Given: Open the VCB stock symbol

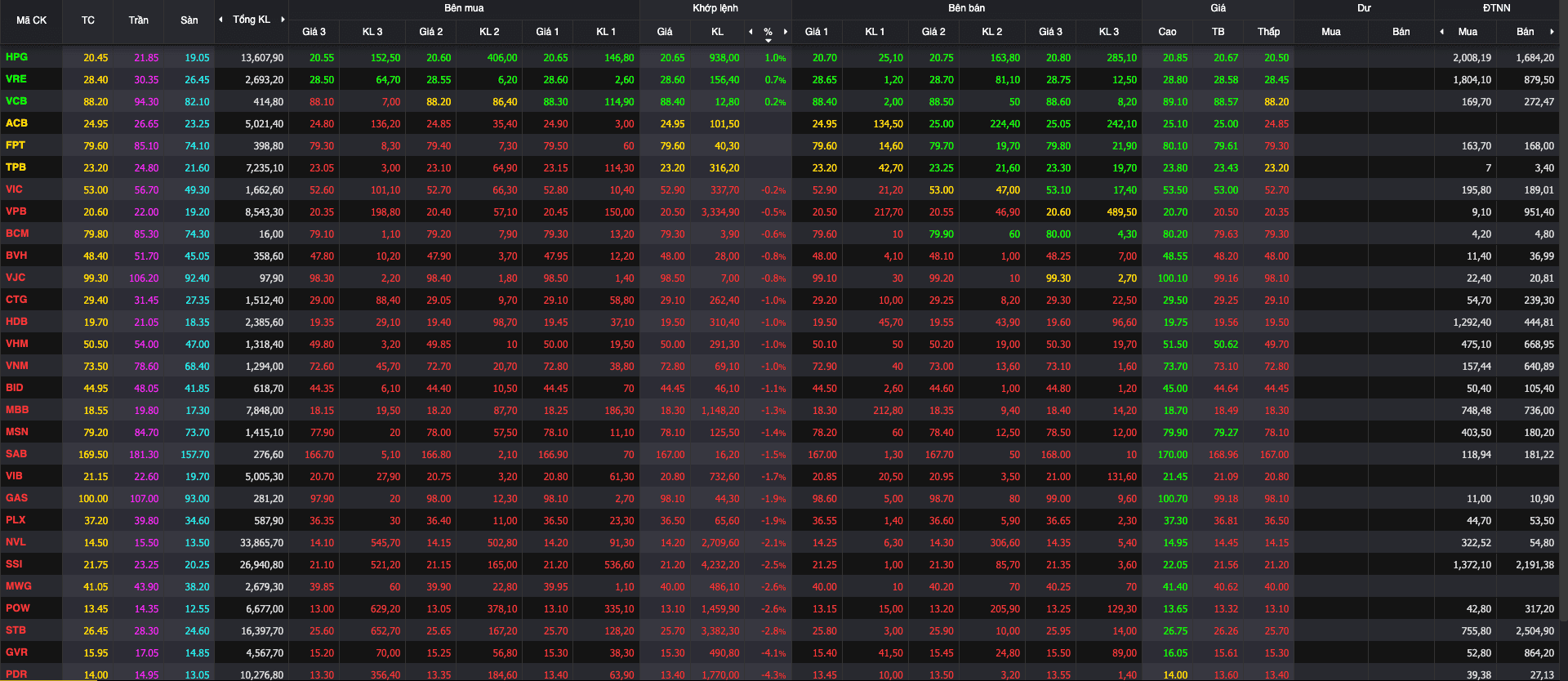Looking at the screenshot, I should click(x=16, y=101).
